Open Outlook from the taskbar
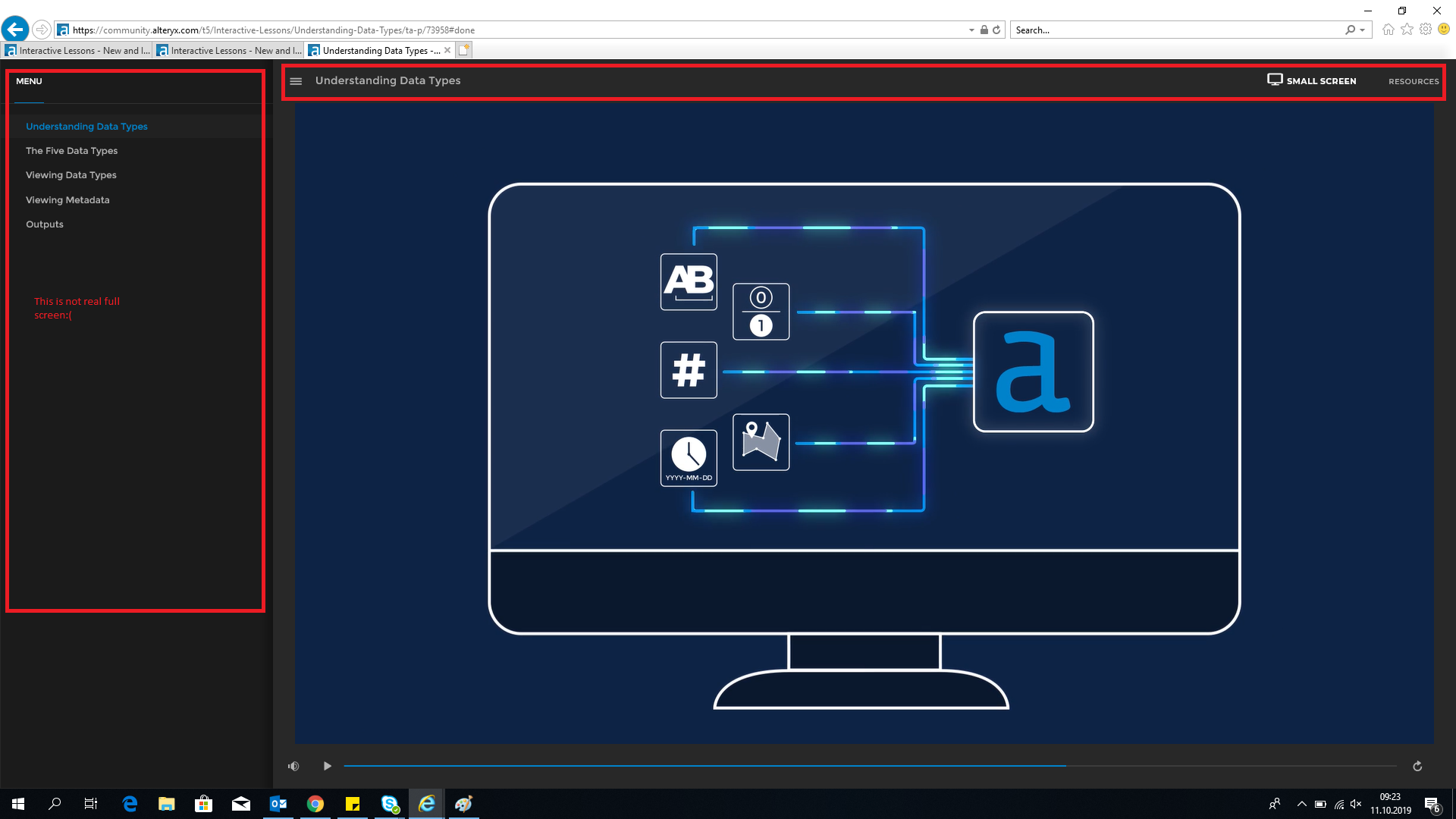Screen dimensions: 1456x819 coord(278,804)
